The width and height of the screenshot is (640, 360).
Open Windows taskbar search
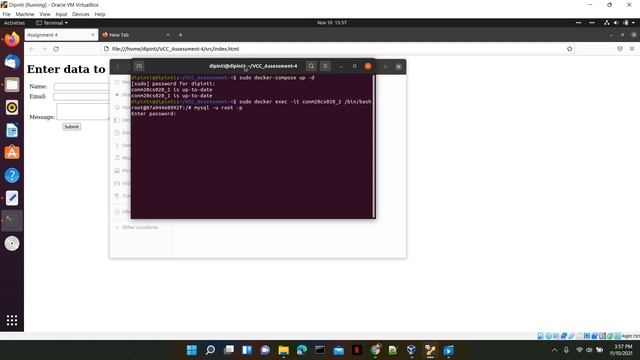(x=210, y=350)
